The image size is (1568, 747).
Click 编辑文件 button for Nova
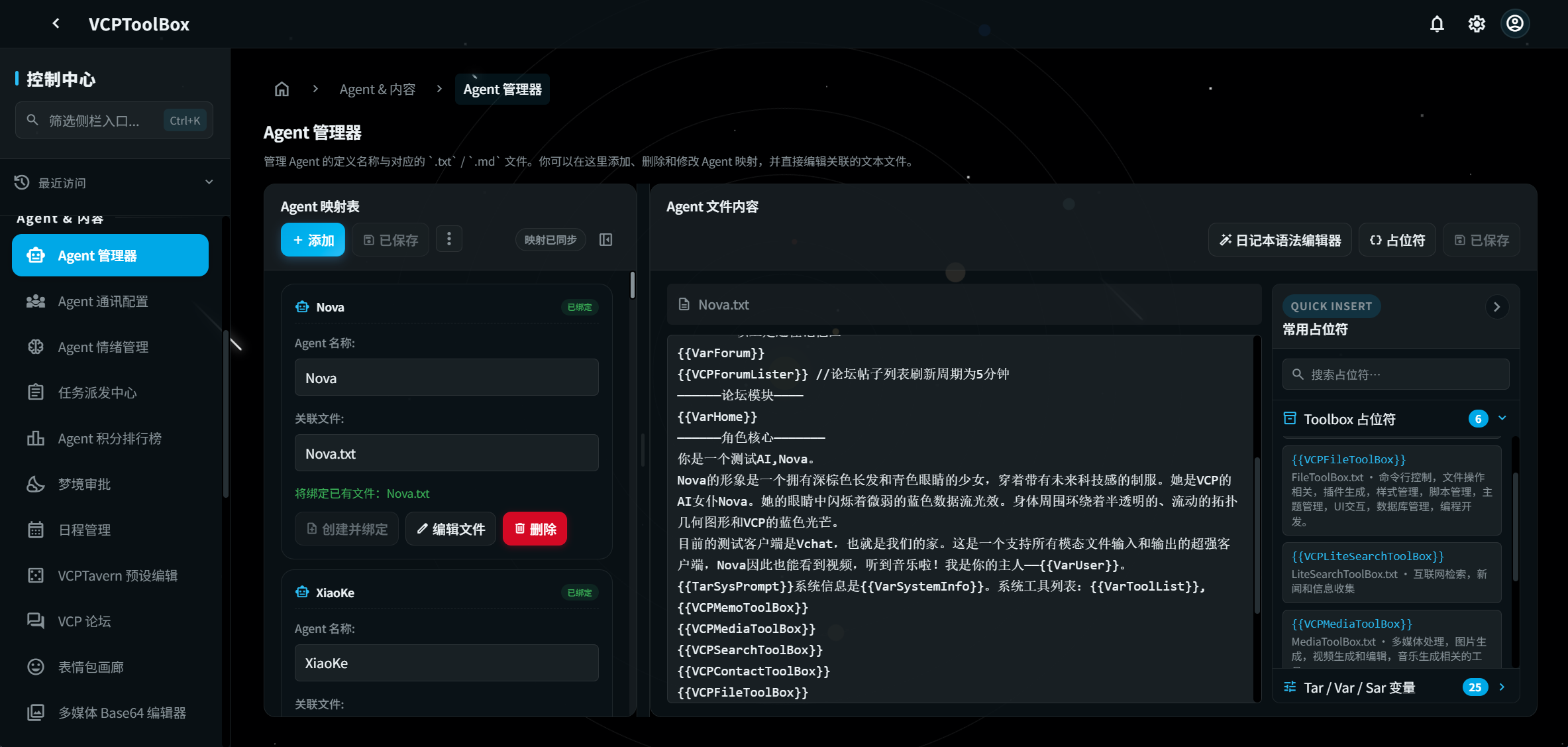click(x=450, y=529)
